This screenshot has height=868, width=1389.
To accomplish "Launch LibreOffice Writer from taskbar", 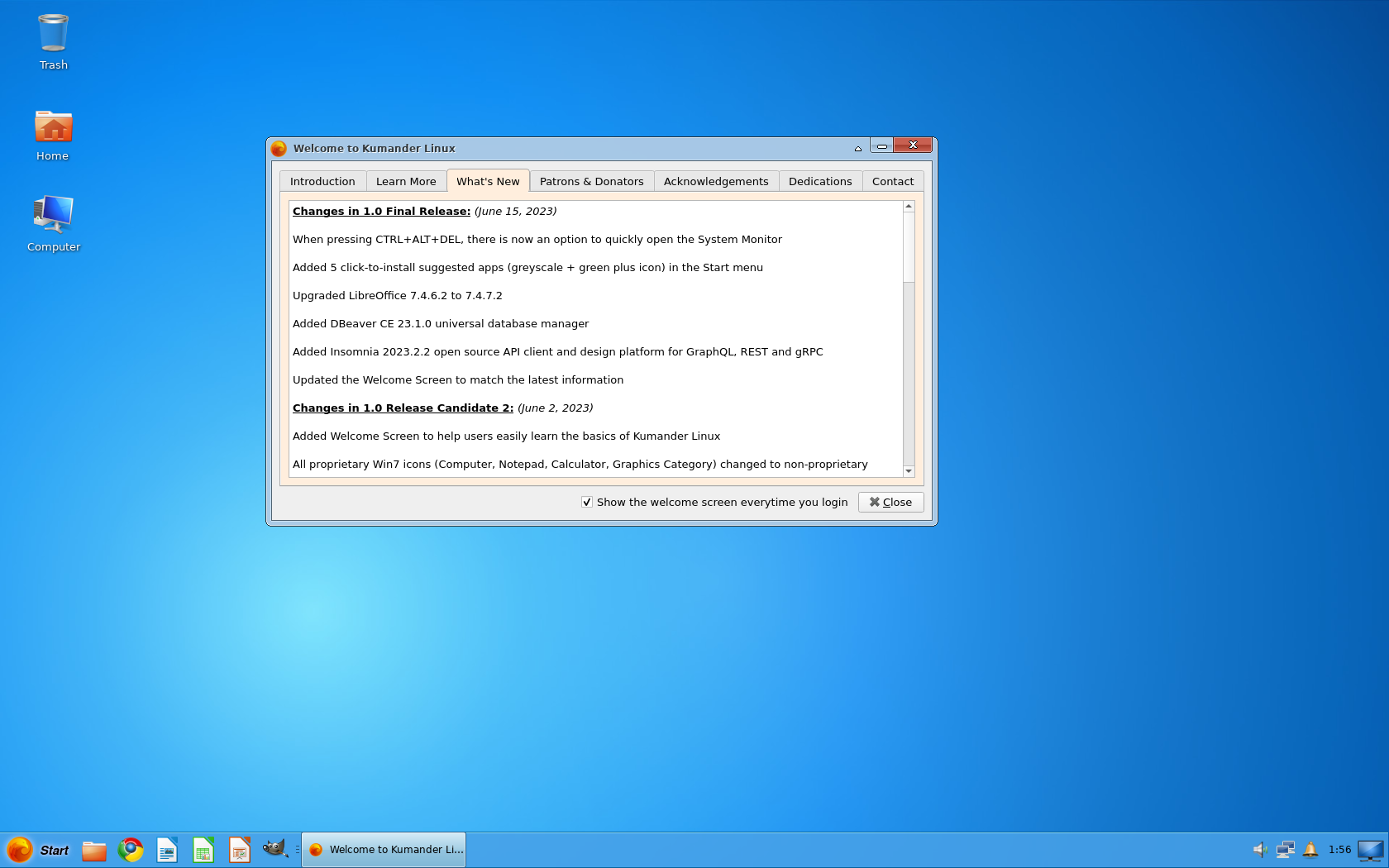I will click(167, 850).
